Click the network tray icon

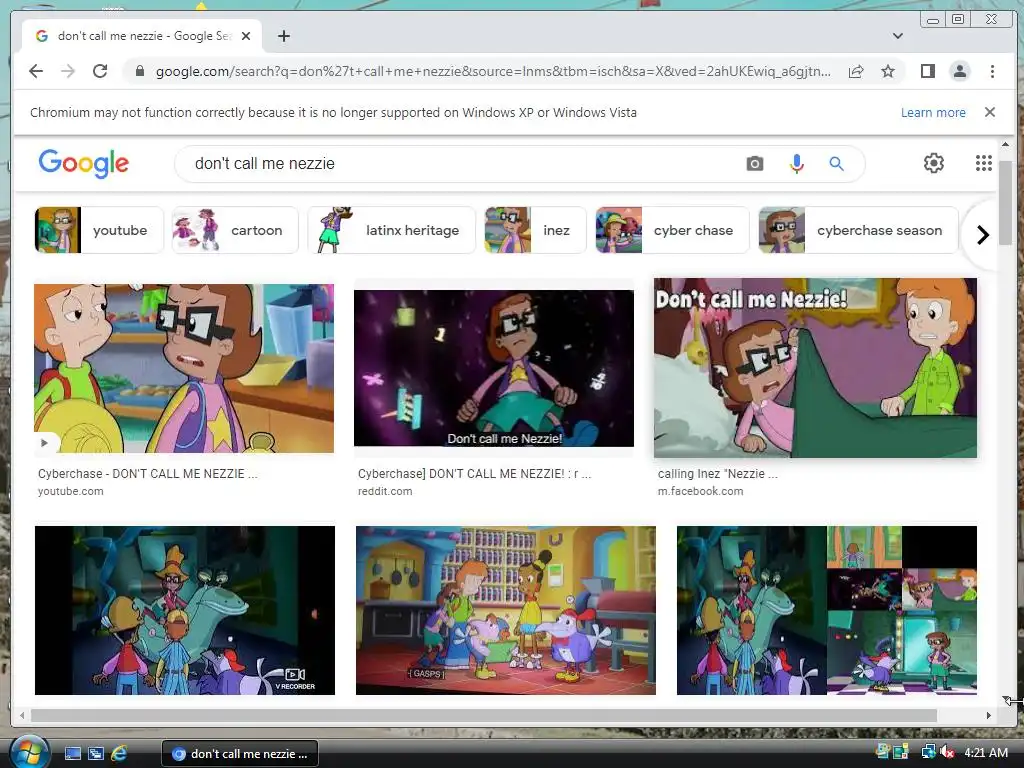927,752
